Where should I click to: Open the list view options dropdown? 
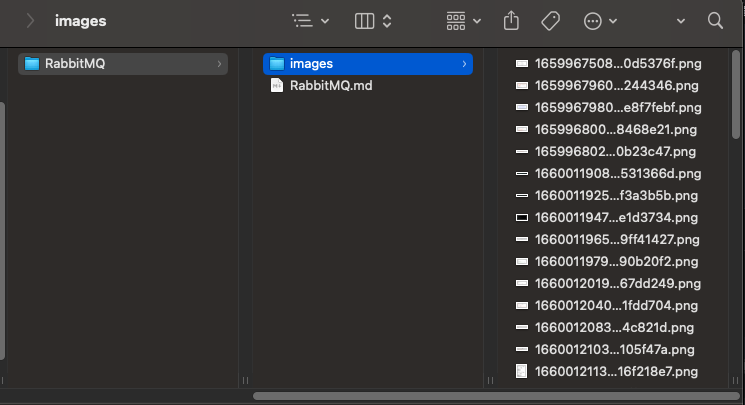(x=308, y=21)
